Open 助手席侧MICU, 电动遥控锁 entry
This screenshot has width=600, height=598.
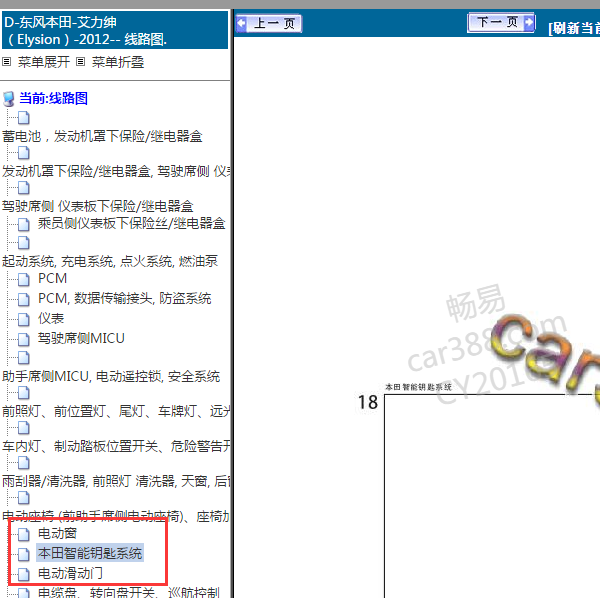111,376
